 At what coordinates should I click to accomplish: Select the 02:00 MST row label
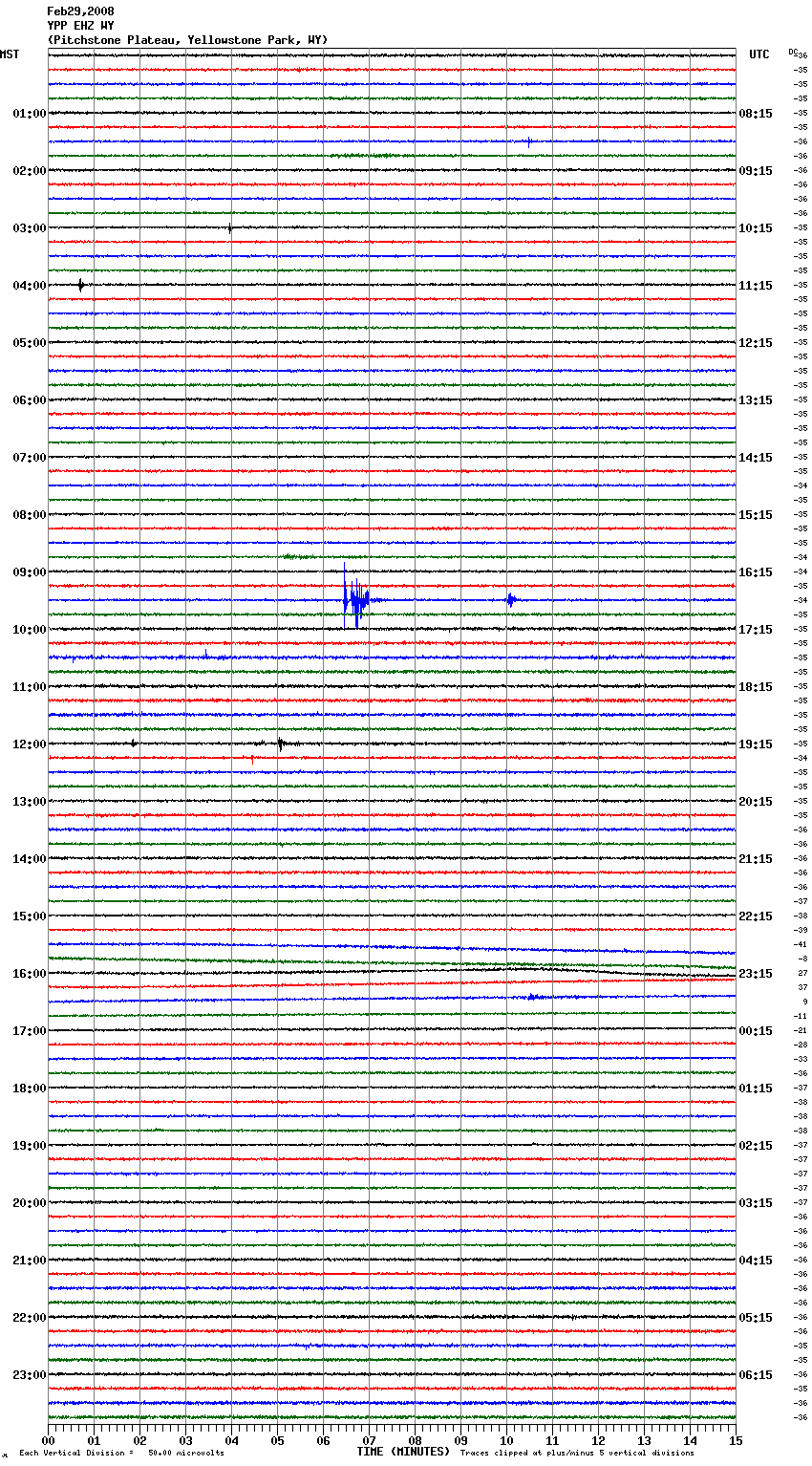30,171
